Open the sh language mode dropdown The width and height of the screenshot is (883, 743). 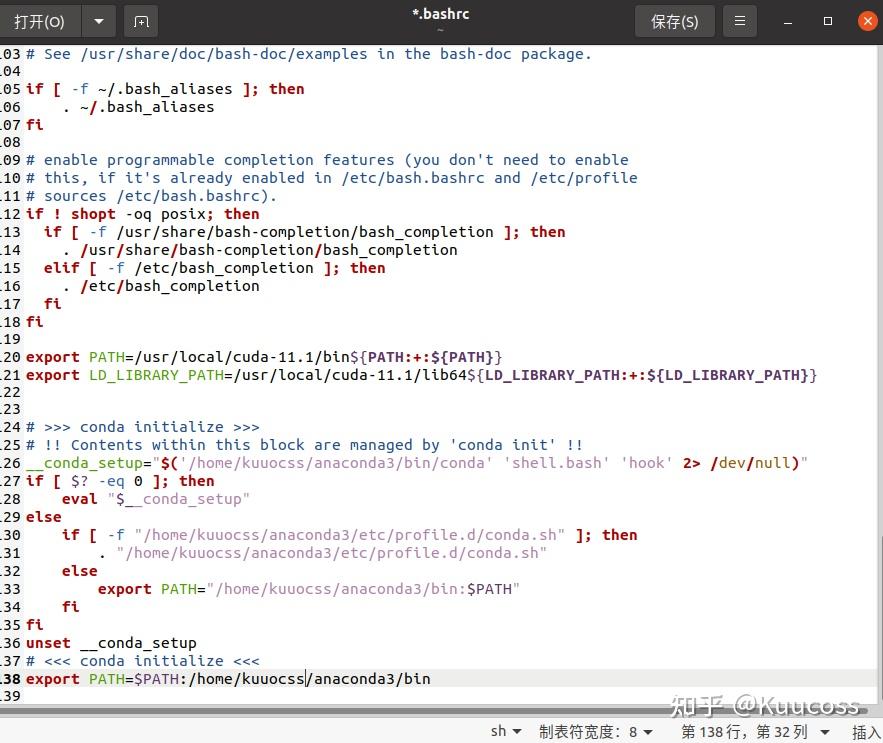click(x=505, y=731)
